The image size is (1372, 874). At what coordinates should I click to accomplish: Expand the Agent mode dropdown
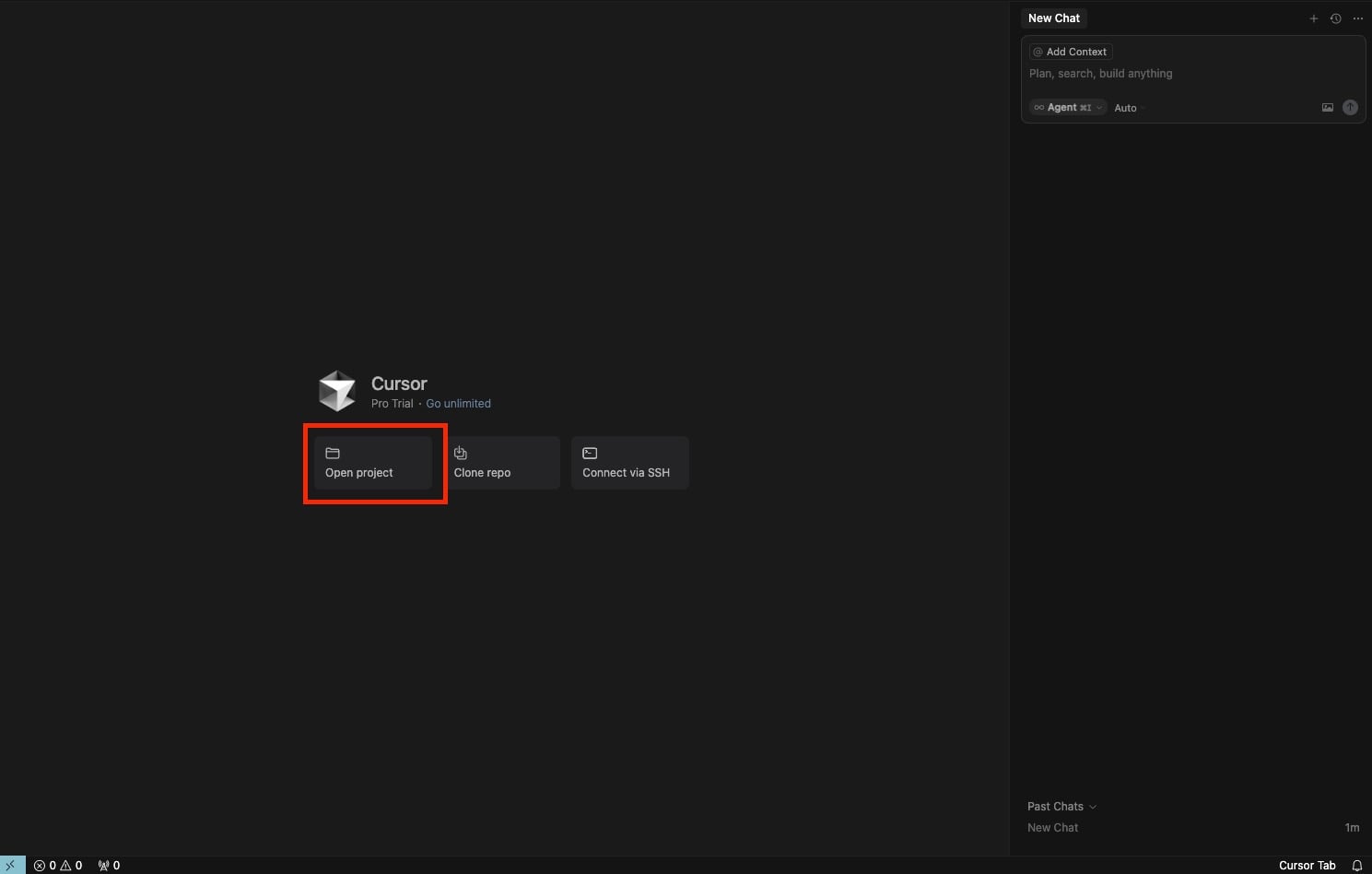point(1068,108)
